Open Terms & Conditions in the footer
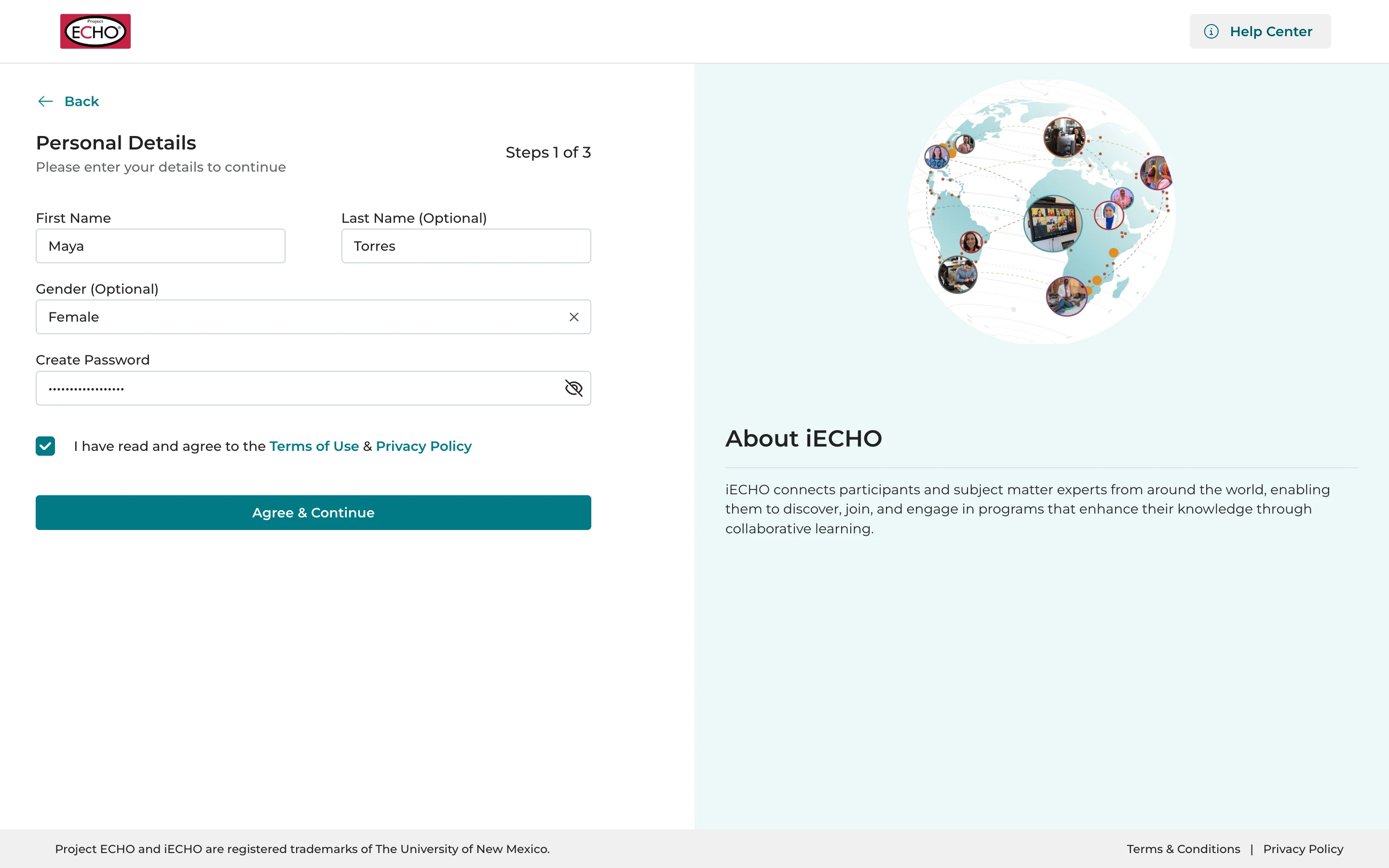Viewport: 1389px width, 868px height. click(x=1183, y=849)
